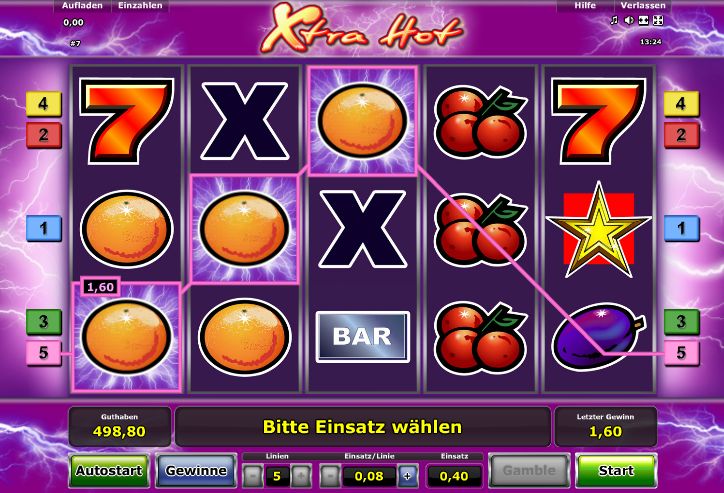
Task: Open the Hilfe menu
Action: [x=585, y=6]
